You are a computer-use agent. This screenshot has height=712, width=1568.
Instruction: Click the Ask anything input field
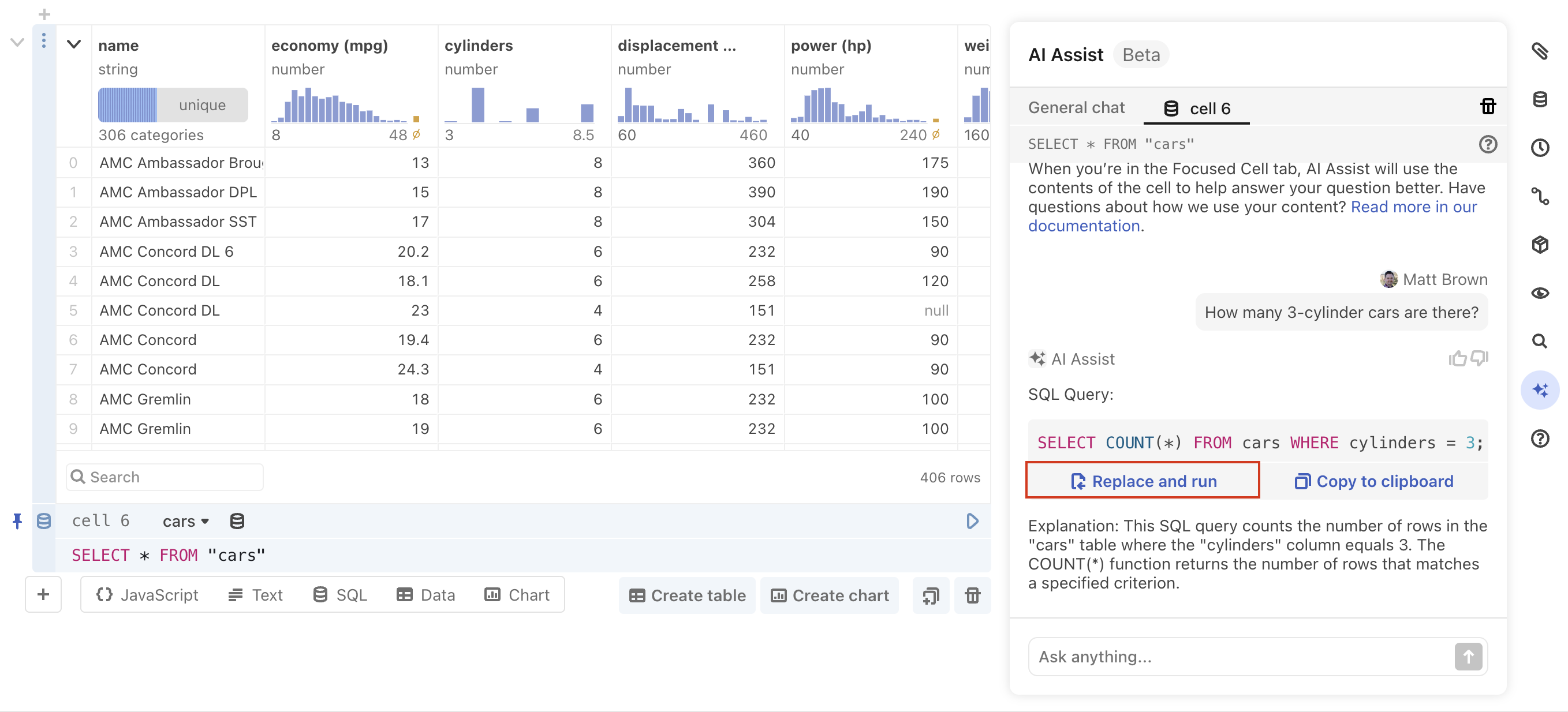click(1218, 657)
